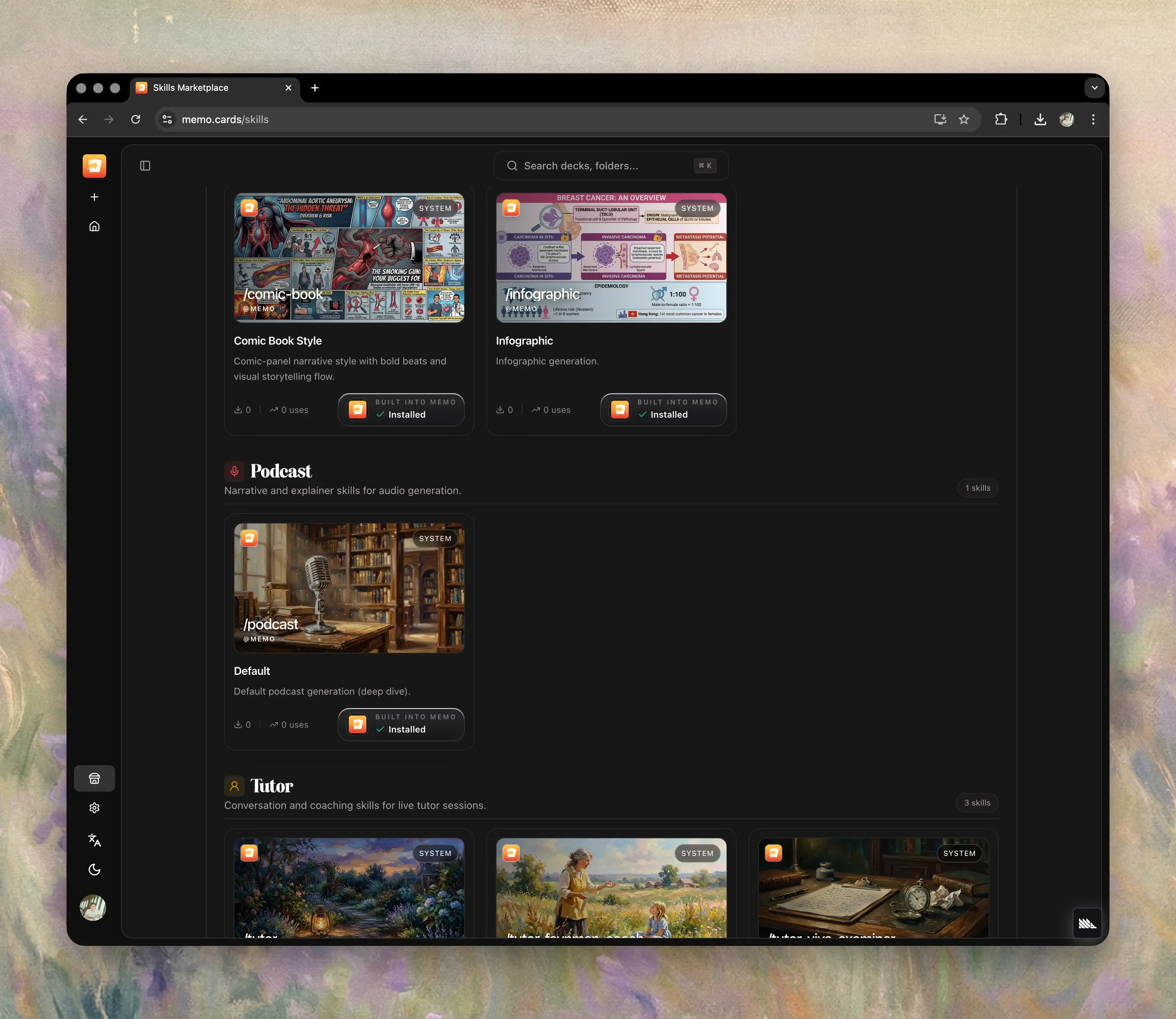The image size is (1176, 1019).
Task: Go to home via the house icon
Action: (x=94, y=226)
